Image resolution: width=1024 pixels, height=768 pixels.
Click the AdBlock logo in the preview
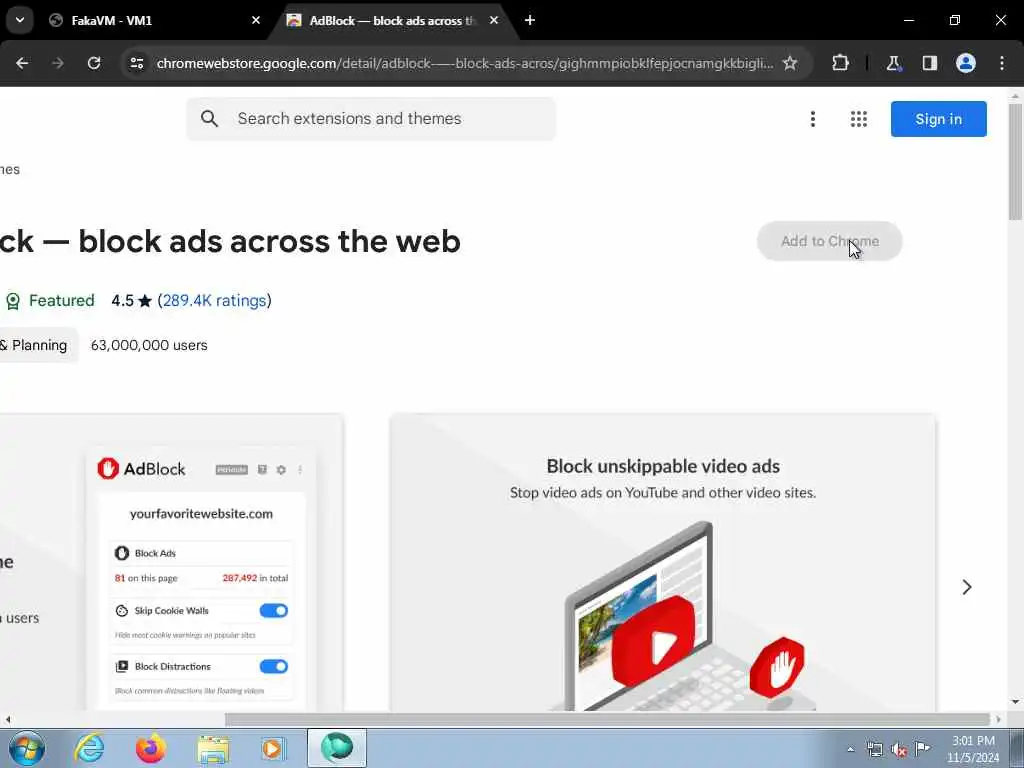tap(141, 469)
